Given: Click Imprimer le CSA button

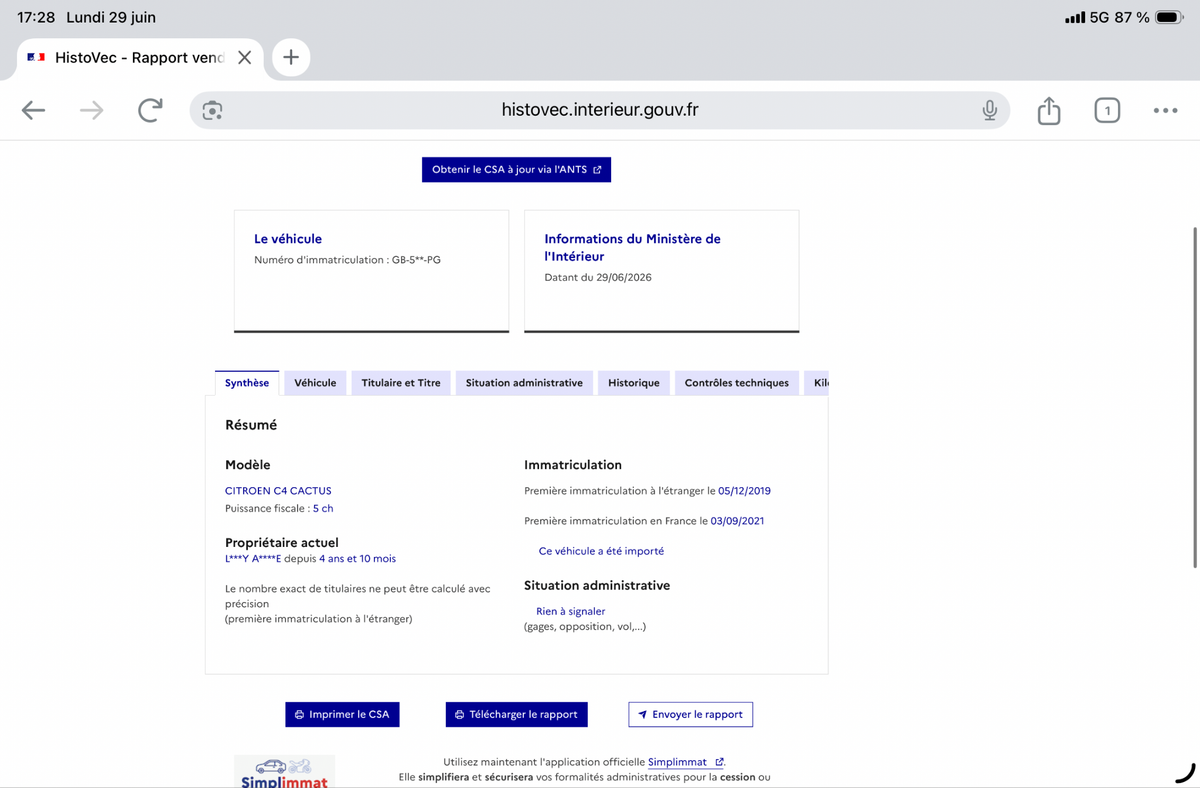Looking at the screenshot, I should tap(342, 714).
